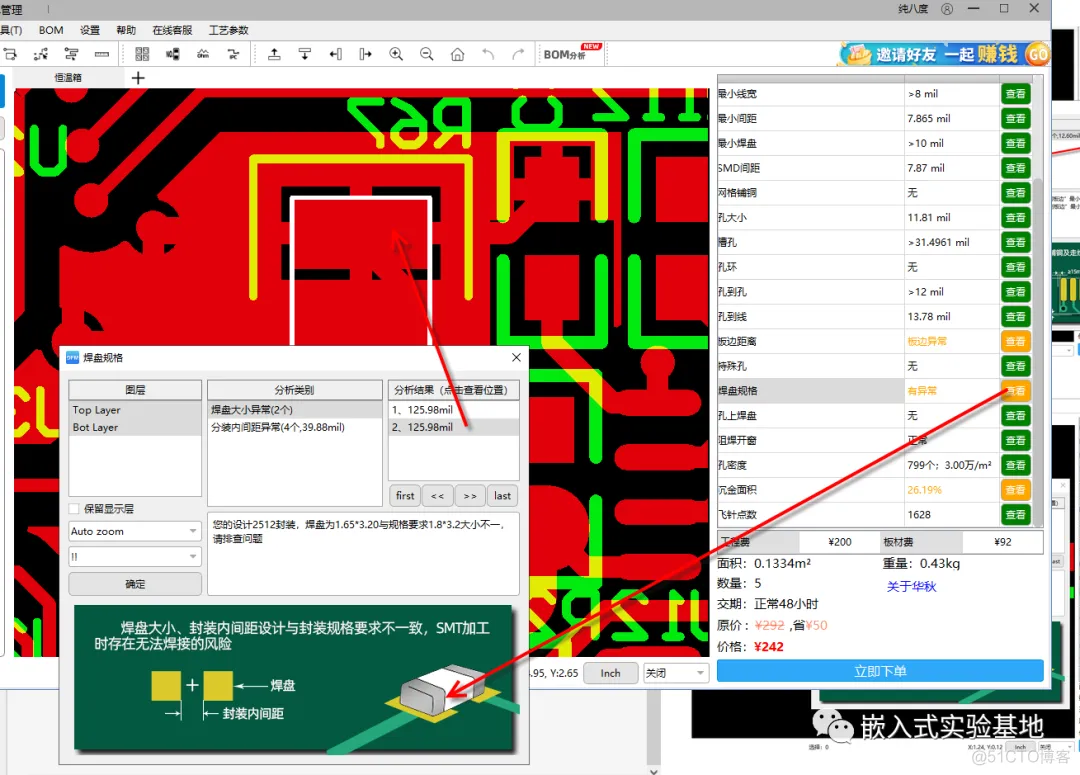Screen dimensions: 1080x775
Task: Click 查看 for SMD间距 row
Action: coord(1015,168)
